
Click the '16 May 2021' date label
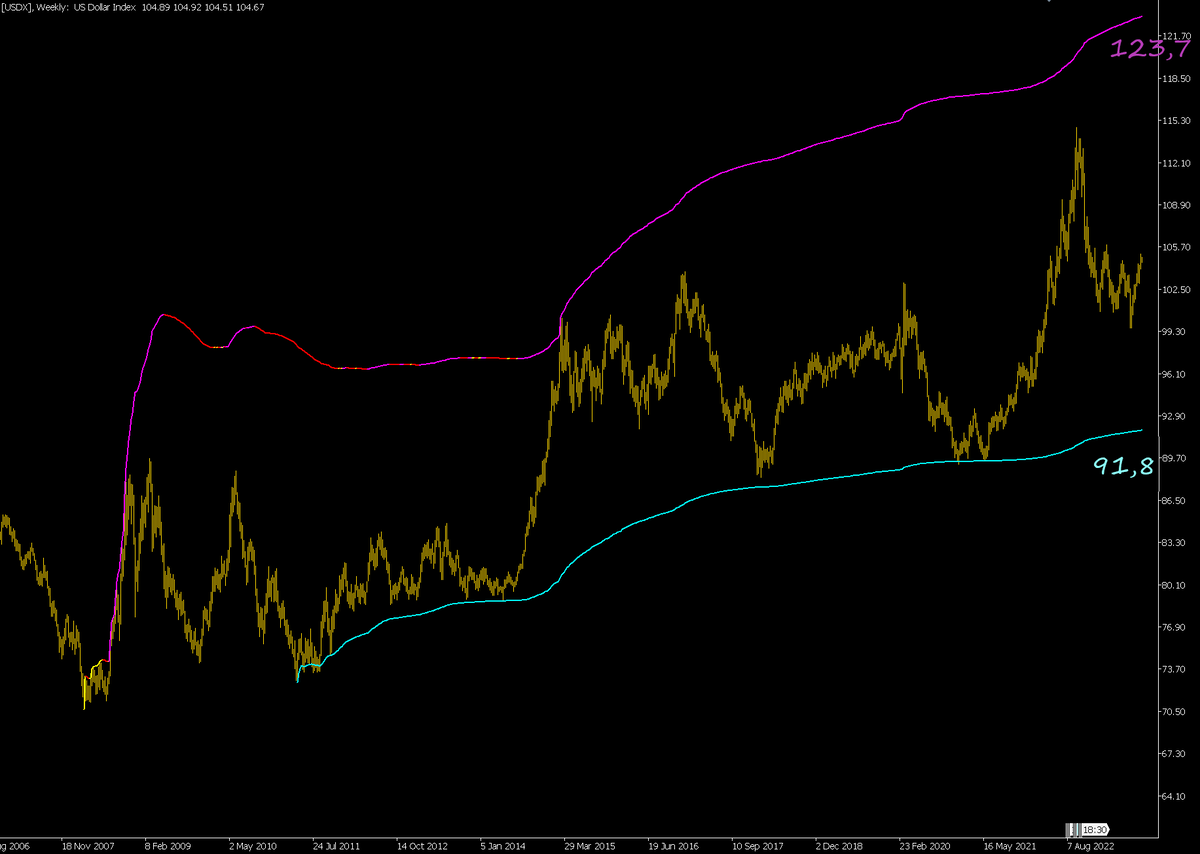[x=1011, y=846]
